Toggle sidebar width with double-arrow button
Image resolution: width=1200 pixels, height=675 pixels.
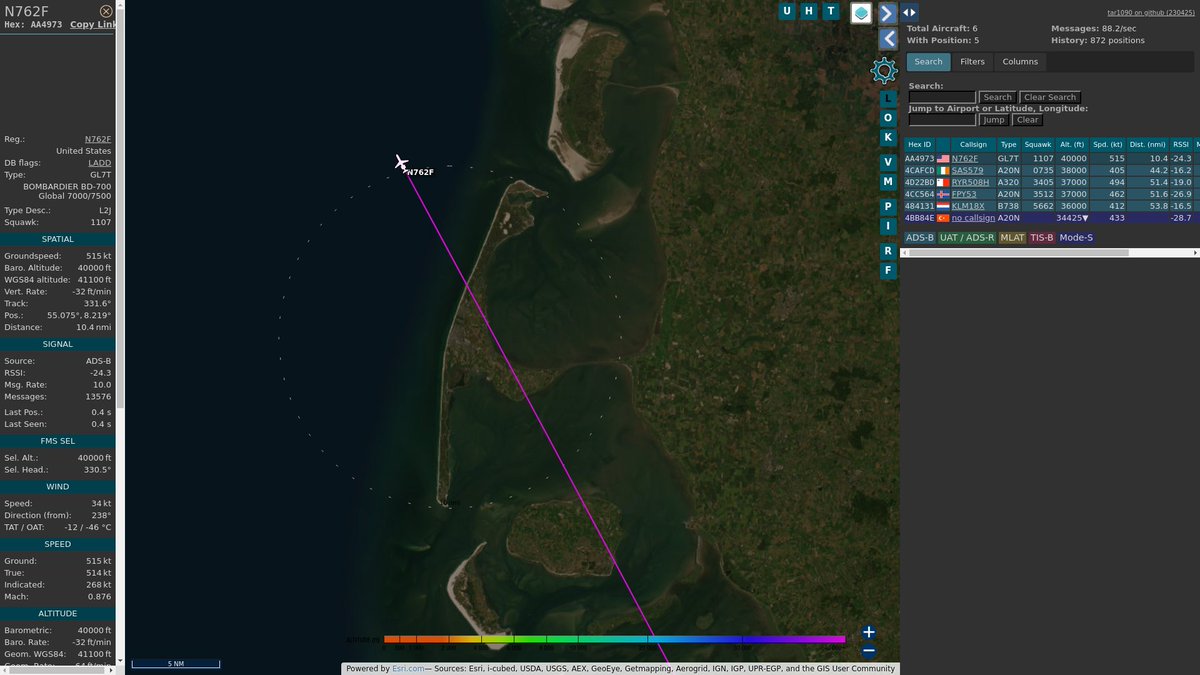pyautogui.click(x=909, y=12)
